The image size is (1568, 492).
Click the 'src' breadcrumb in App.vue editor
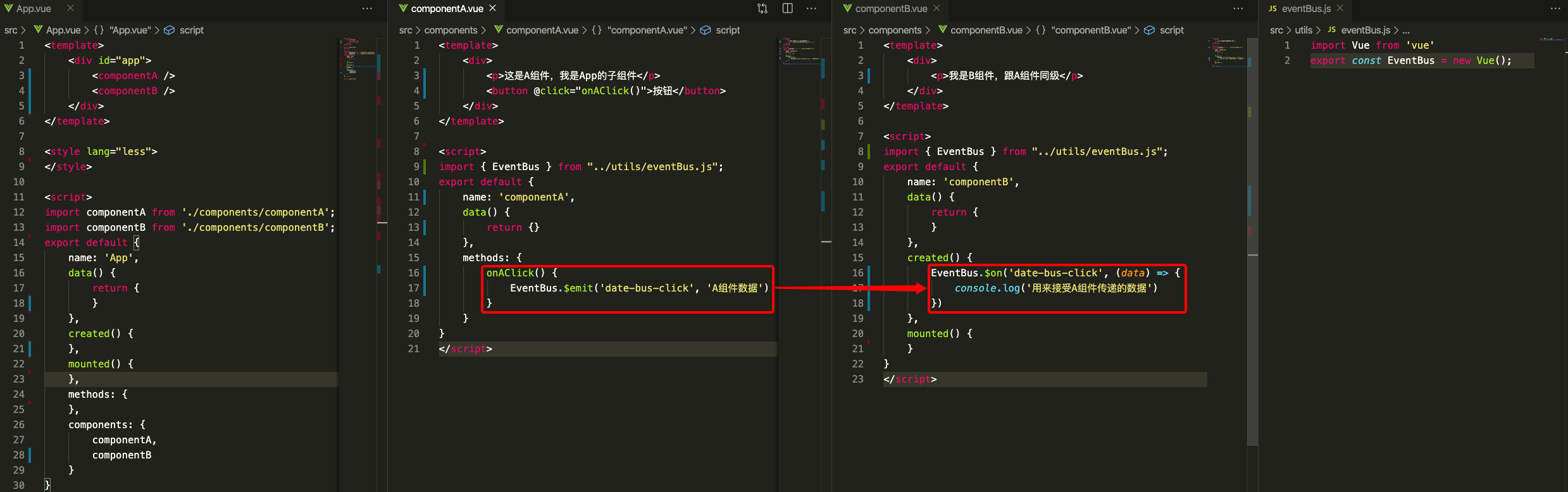pos(11,30)
